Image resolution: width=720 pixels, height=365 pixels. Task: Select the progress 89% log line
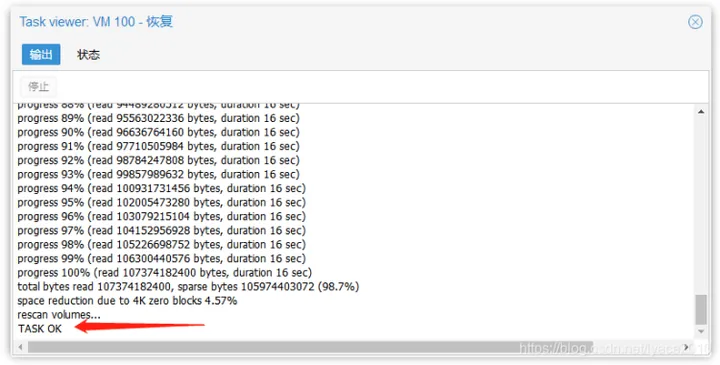click(158, 118)
